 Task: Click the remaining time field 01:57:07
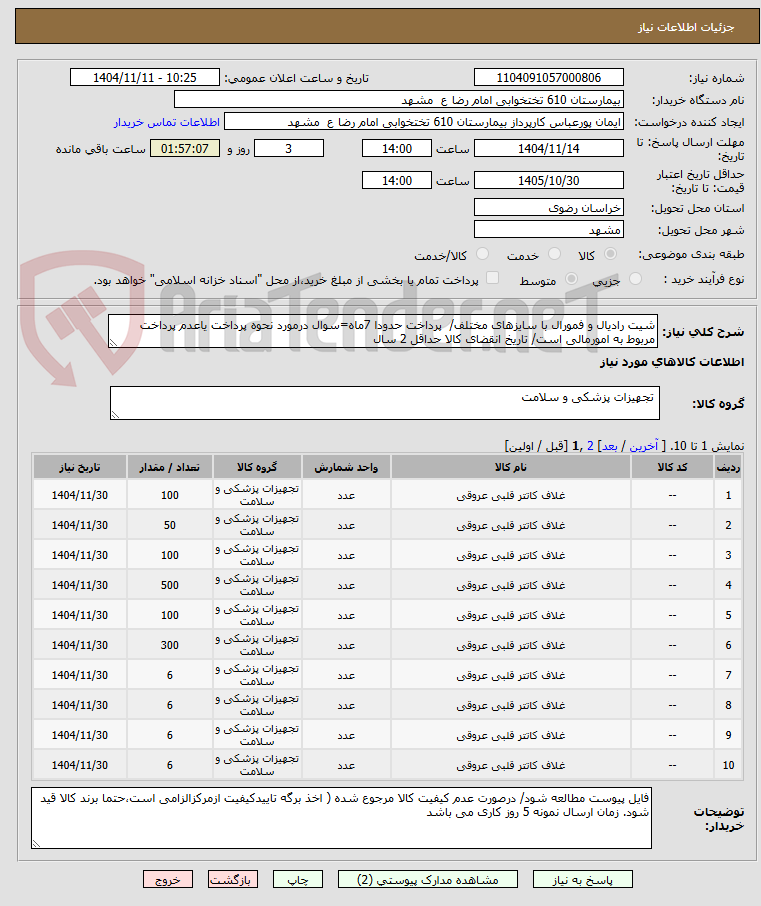point(185,148)
